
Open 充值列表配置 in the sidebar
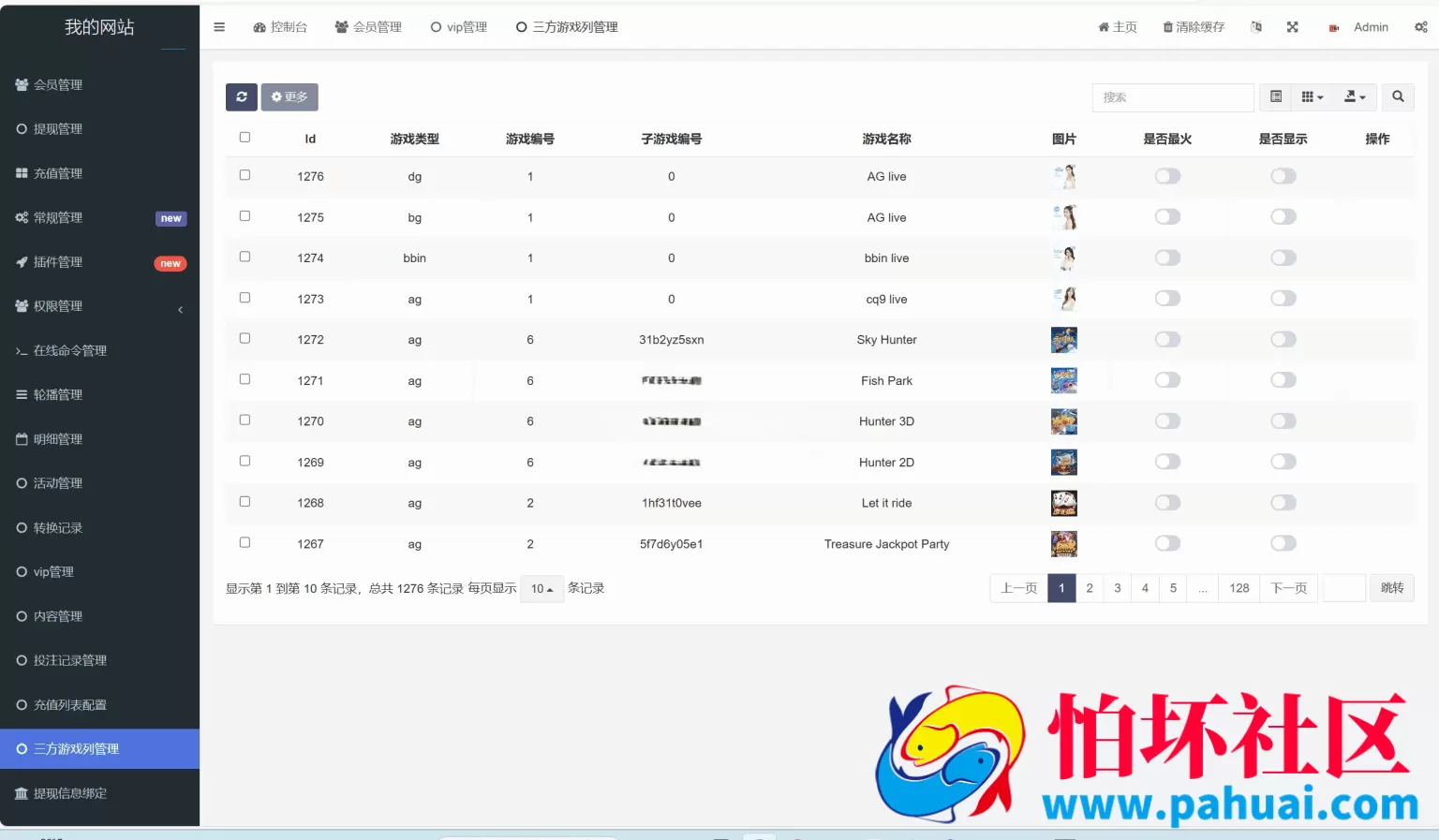pos(99,705)
